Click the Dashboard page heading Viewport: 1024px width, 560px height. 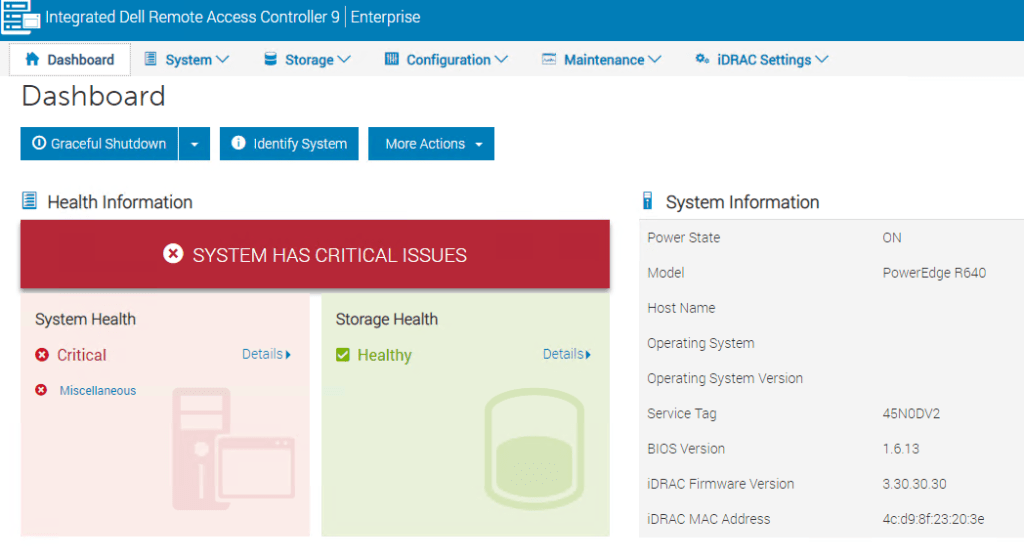click(93, 97)
